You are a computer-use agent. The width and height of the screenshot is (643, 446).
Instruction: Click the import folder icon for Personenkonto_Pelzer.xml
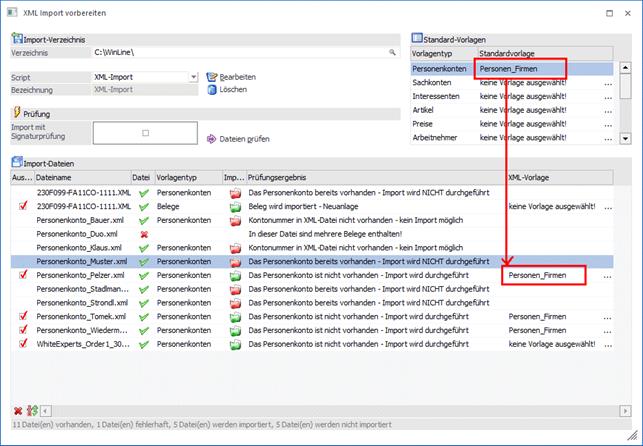click(x=235, y=275)
